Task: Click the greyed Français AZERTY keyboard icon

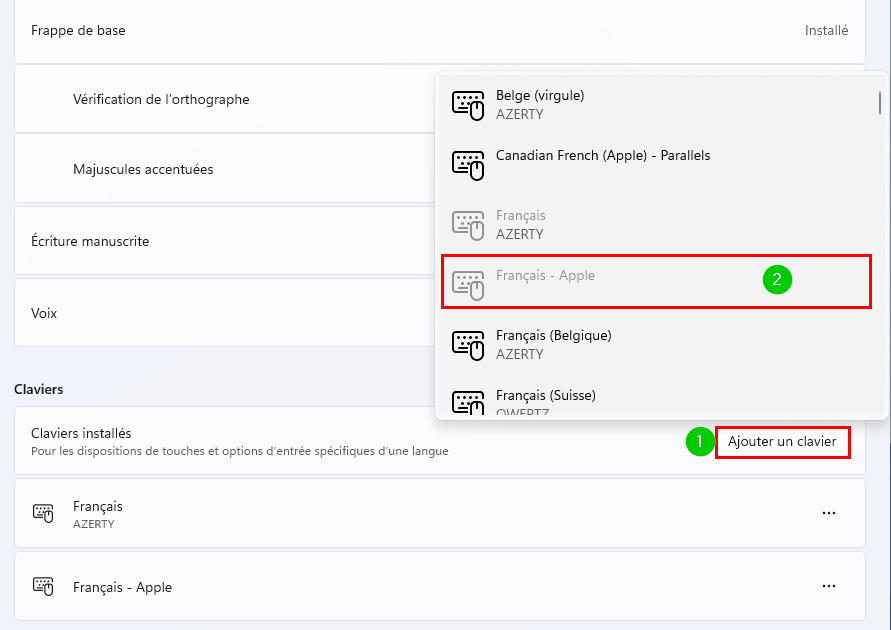Action: (x=468, y=226)
